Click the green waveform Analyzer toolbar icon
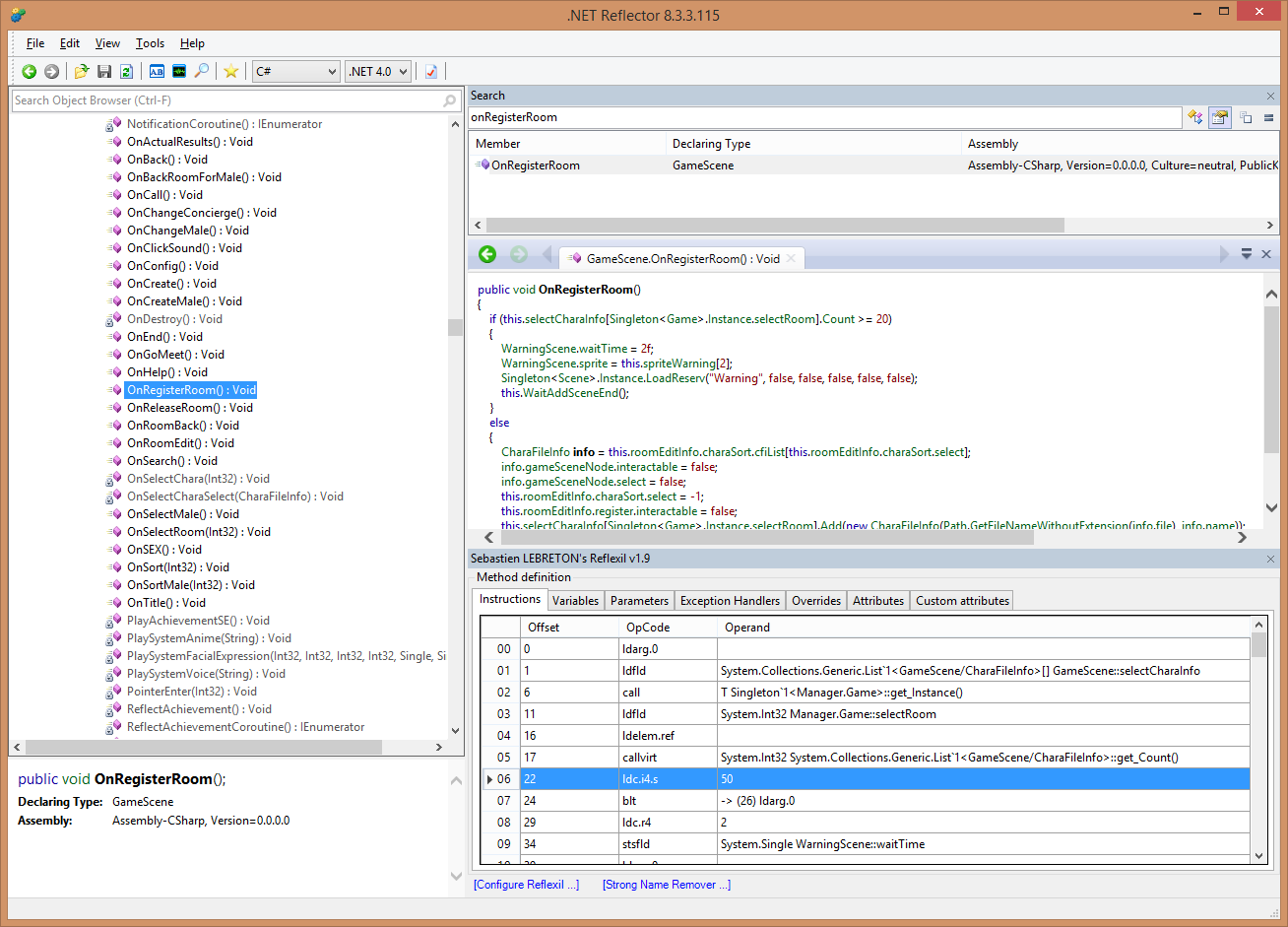1288x927 pixels. coord(178,71)
